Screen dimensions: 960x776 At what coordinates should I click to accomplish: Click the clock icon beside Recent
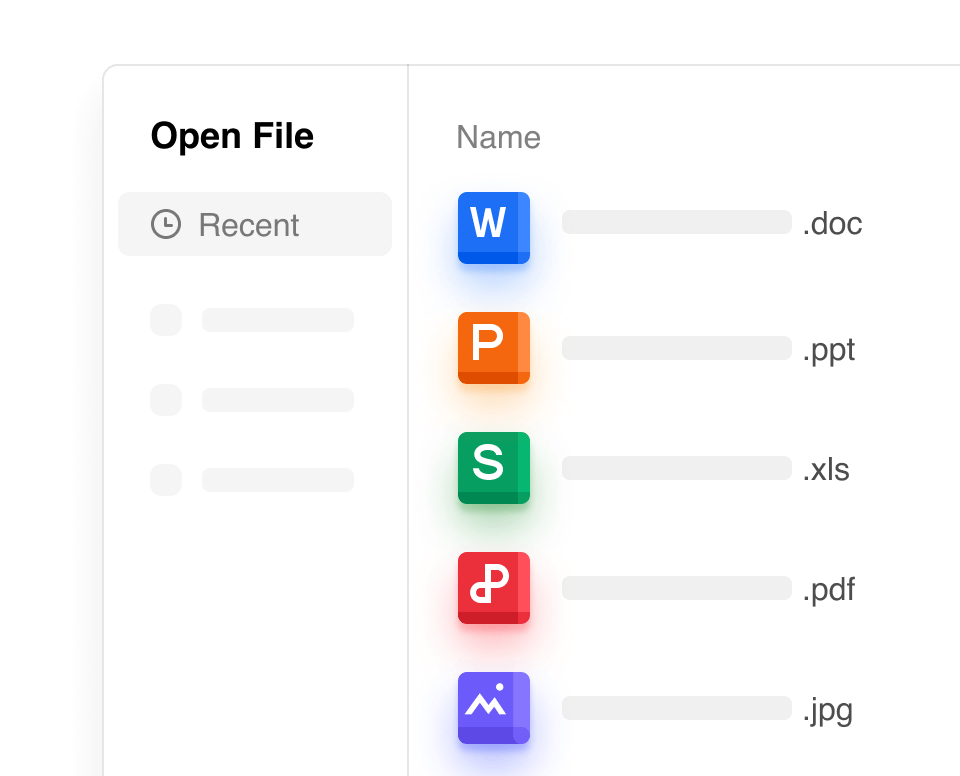166,224
